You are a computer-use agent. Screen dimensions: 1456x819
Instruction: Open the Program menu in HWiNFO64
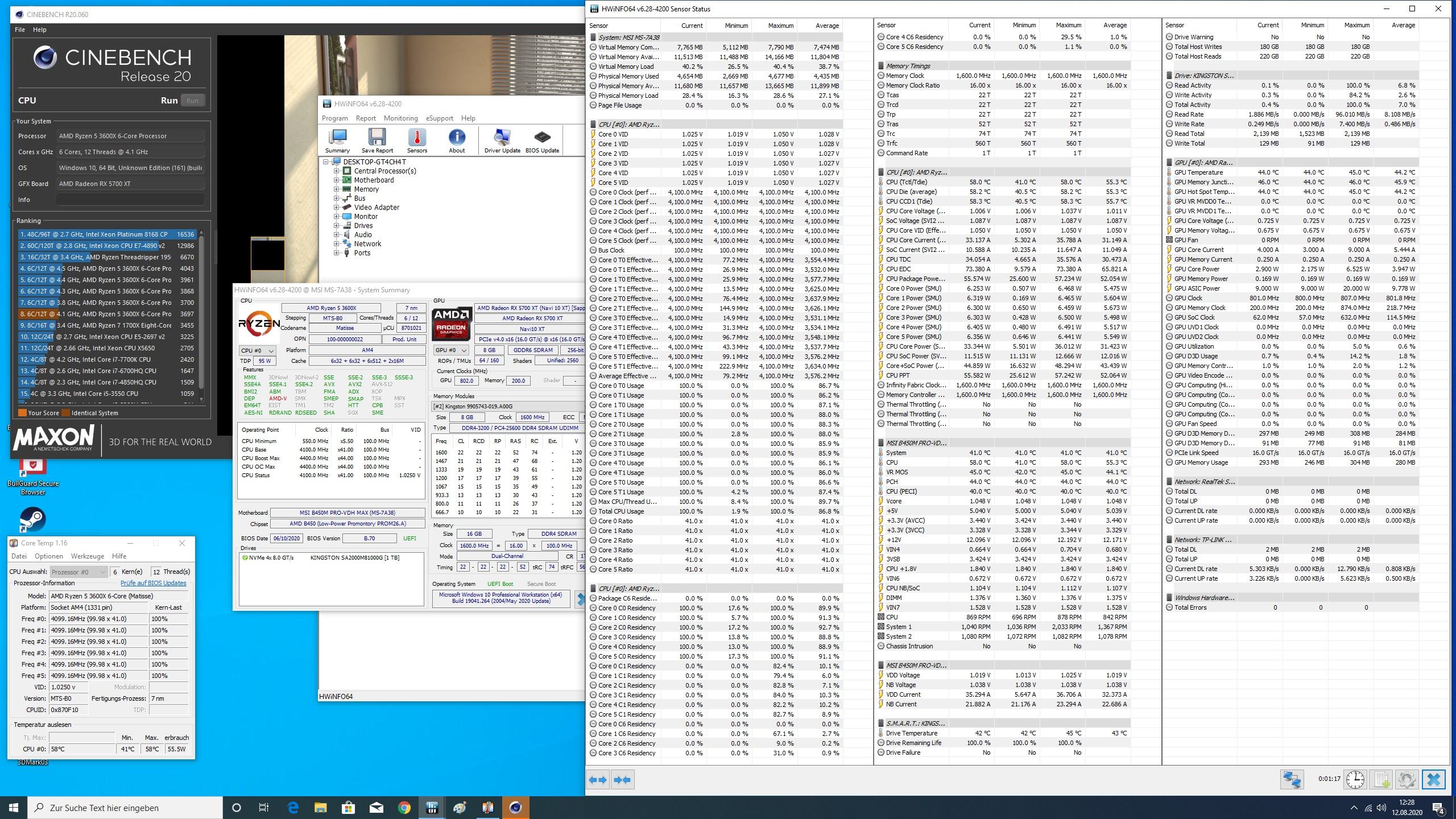click(x=334, y=118)
